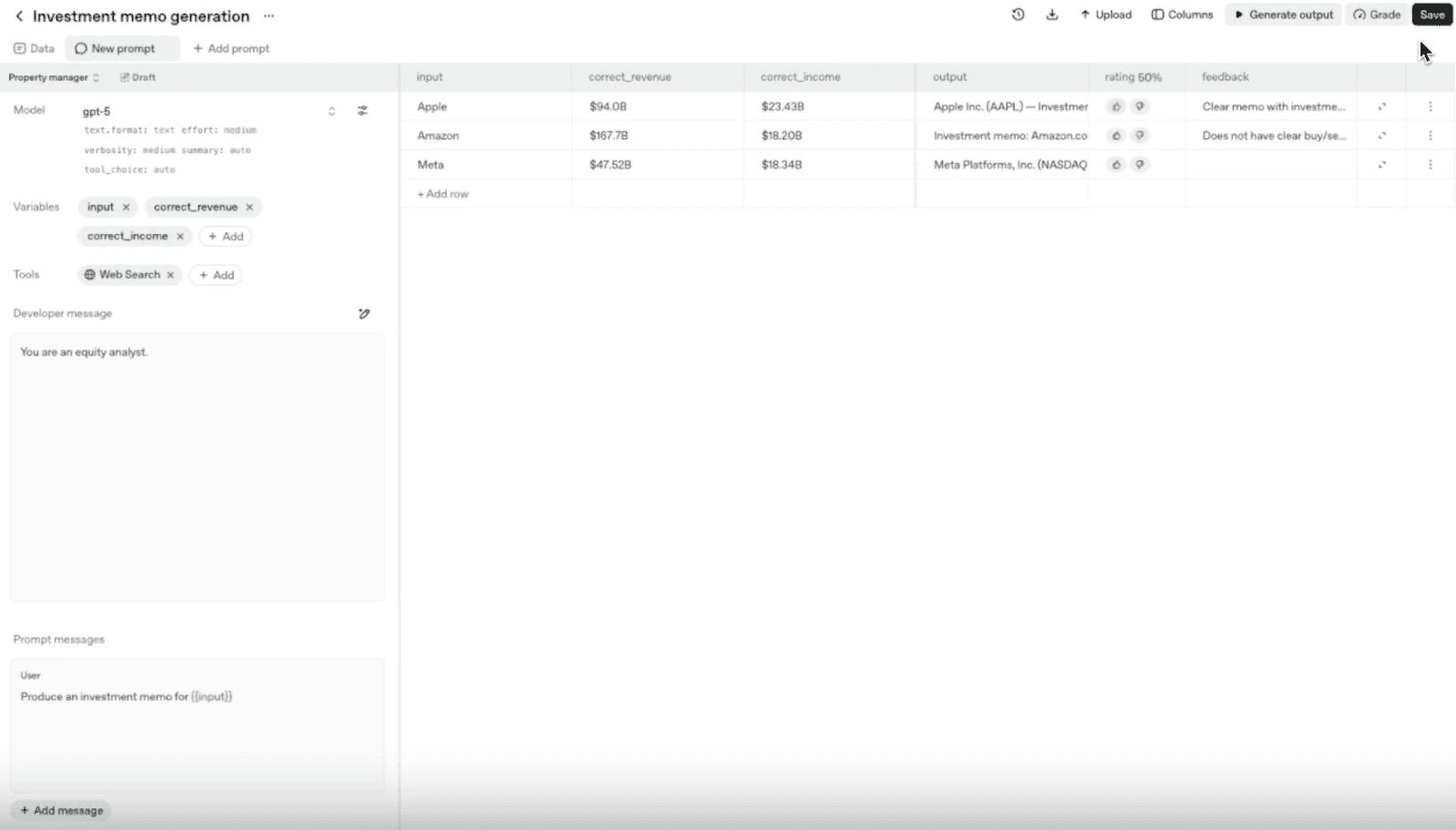1456x830 pixels.
Task: Click into the Developer message text area
Action: pyautogui.click(x=197, y=467)
